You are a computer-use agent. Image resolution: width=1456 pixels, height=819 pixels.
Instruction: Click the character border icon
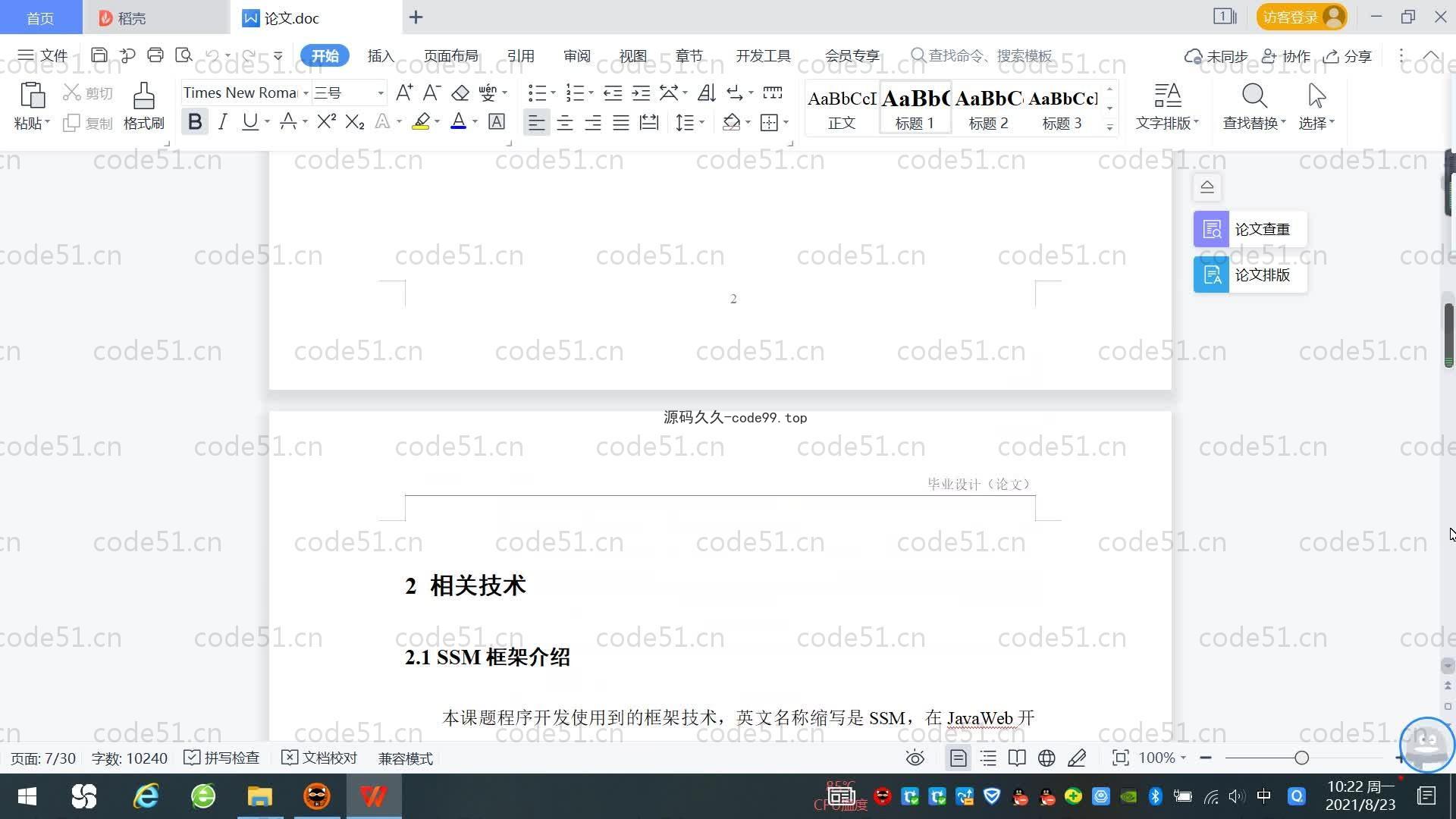497,121
